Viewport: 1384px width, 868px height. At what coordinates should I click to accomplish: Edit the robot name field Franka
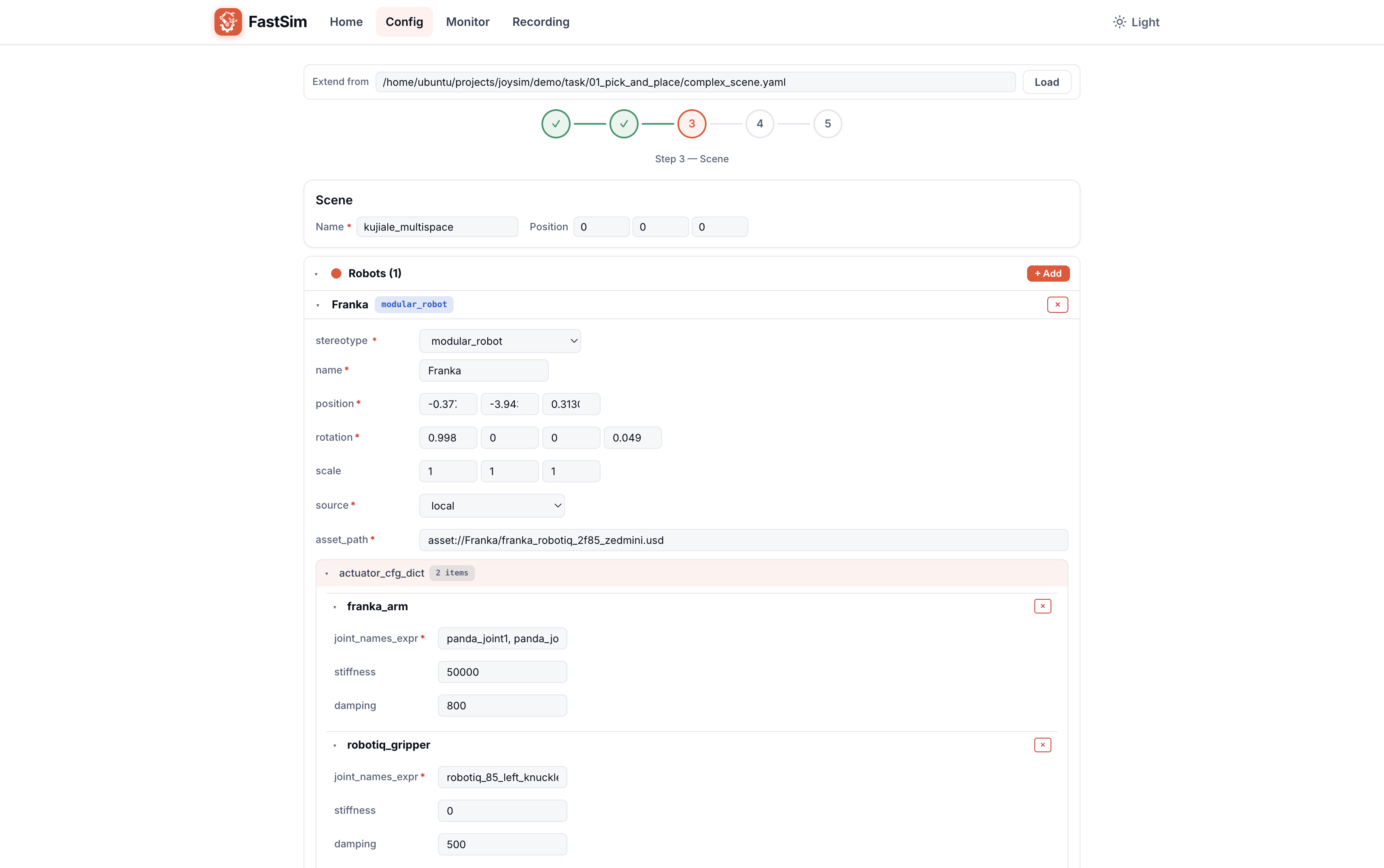(x=484, y=370)
